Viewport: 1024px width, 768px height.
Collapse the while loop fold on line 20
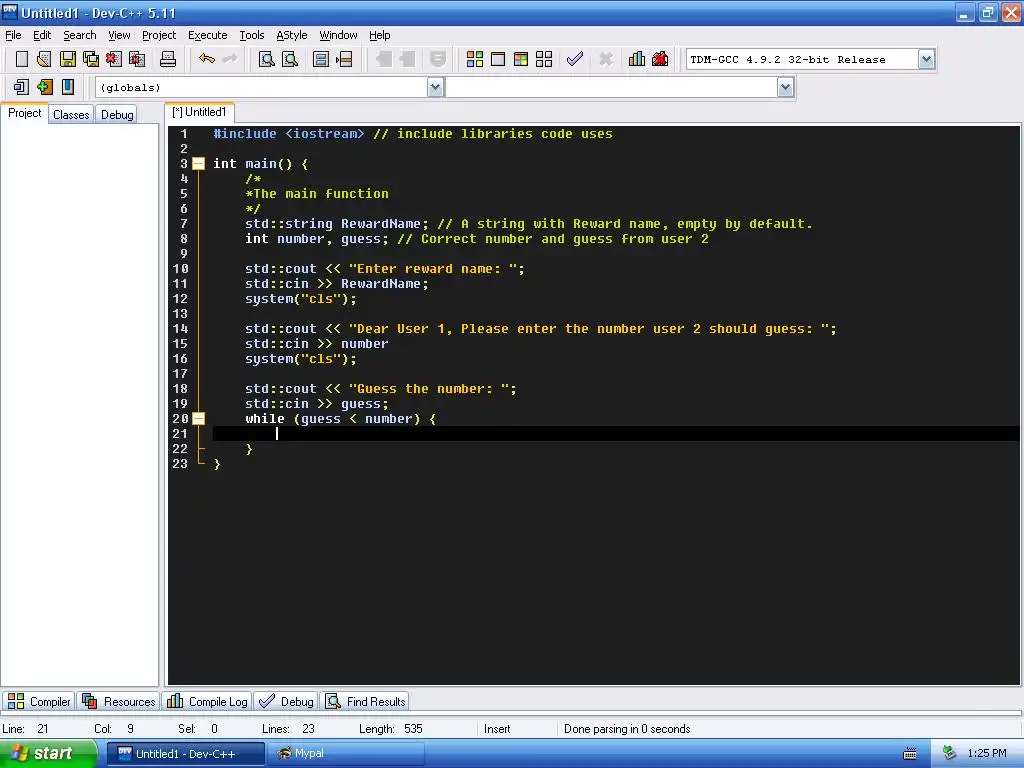coord(199,419)
